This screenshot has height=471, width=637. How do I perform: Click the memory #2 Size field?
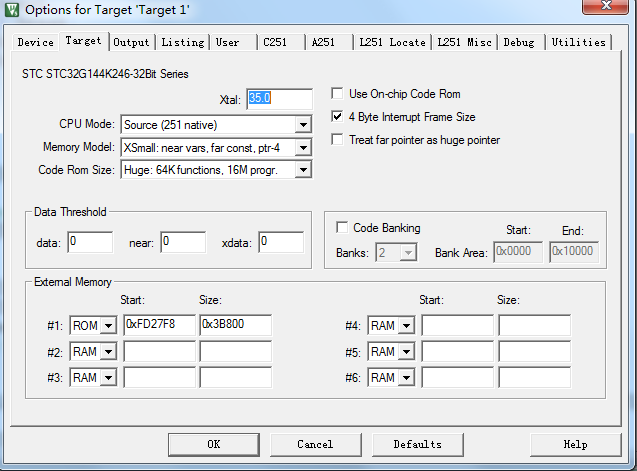(236, 351)
